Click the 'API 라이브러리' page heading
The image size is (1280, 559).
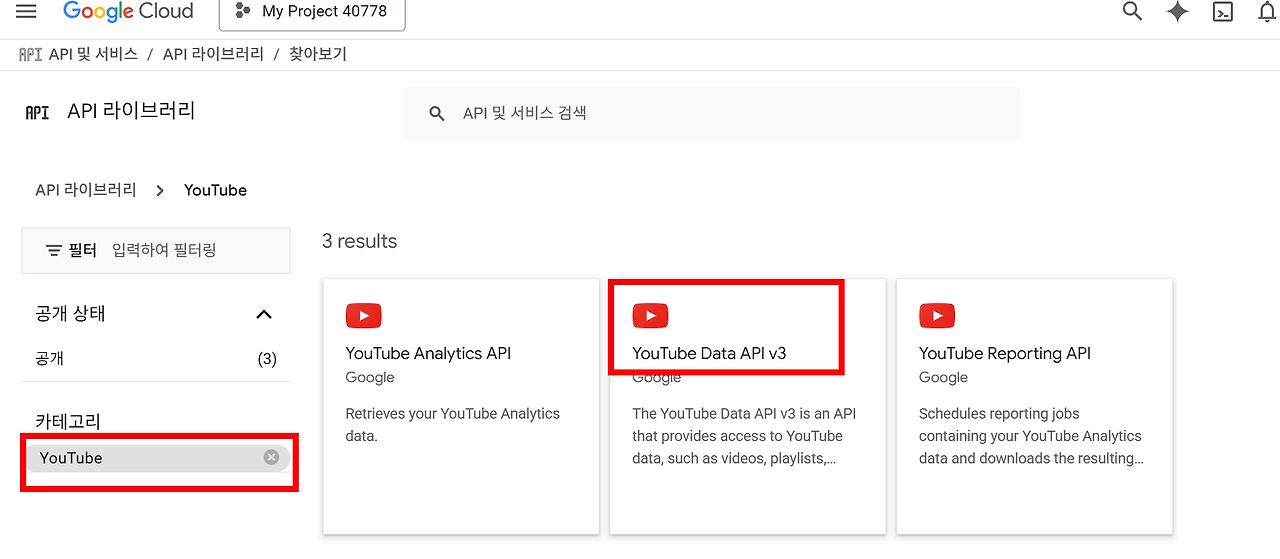(x=131, y=111)
